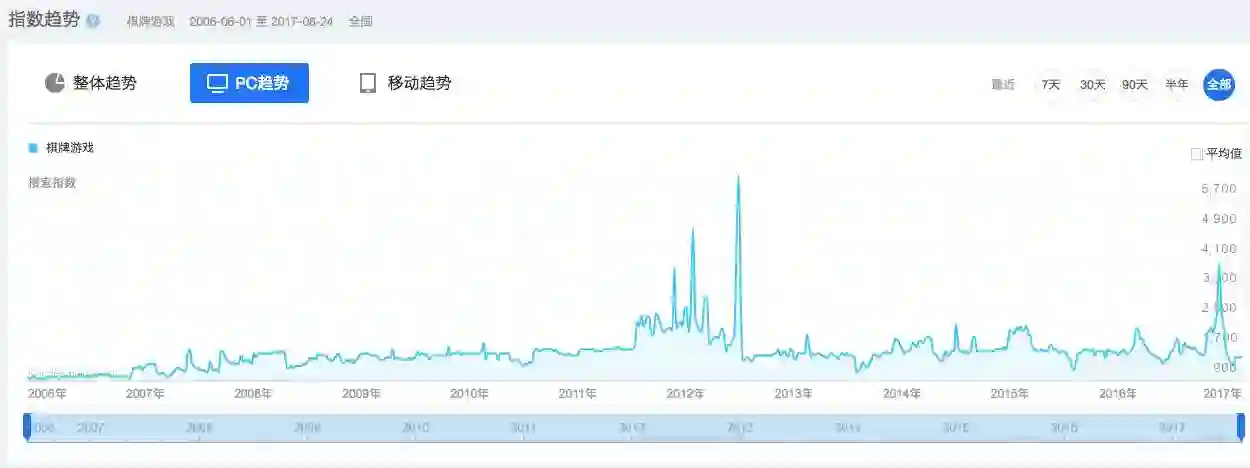Click the 2011年 label on the x-axis
The width and height of the screenshot is (1250, 468).
pyautogui.click(x=577, y=394)
